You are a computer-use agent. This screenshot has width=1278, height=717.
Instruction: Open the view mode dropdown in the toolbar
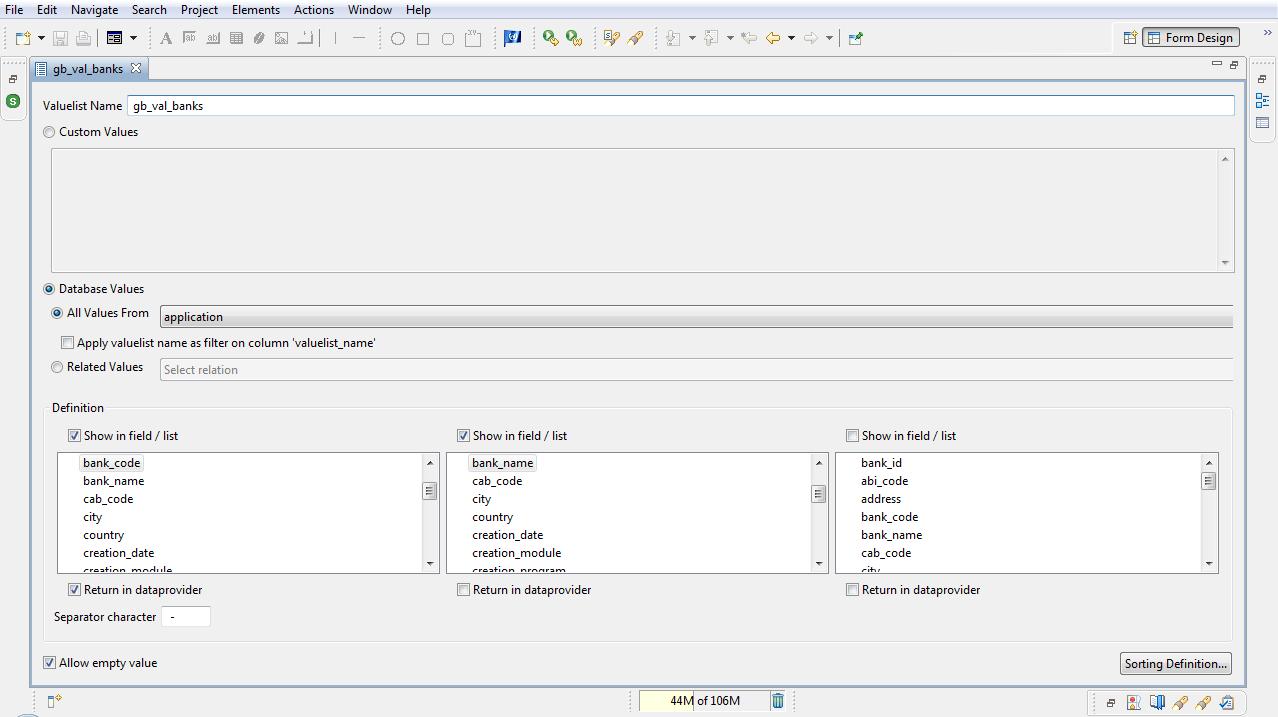point(133,37)
